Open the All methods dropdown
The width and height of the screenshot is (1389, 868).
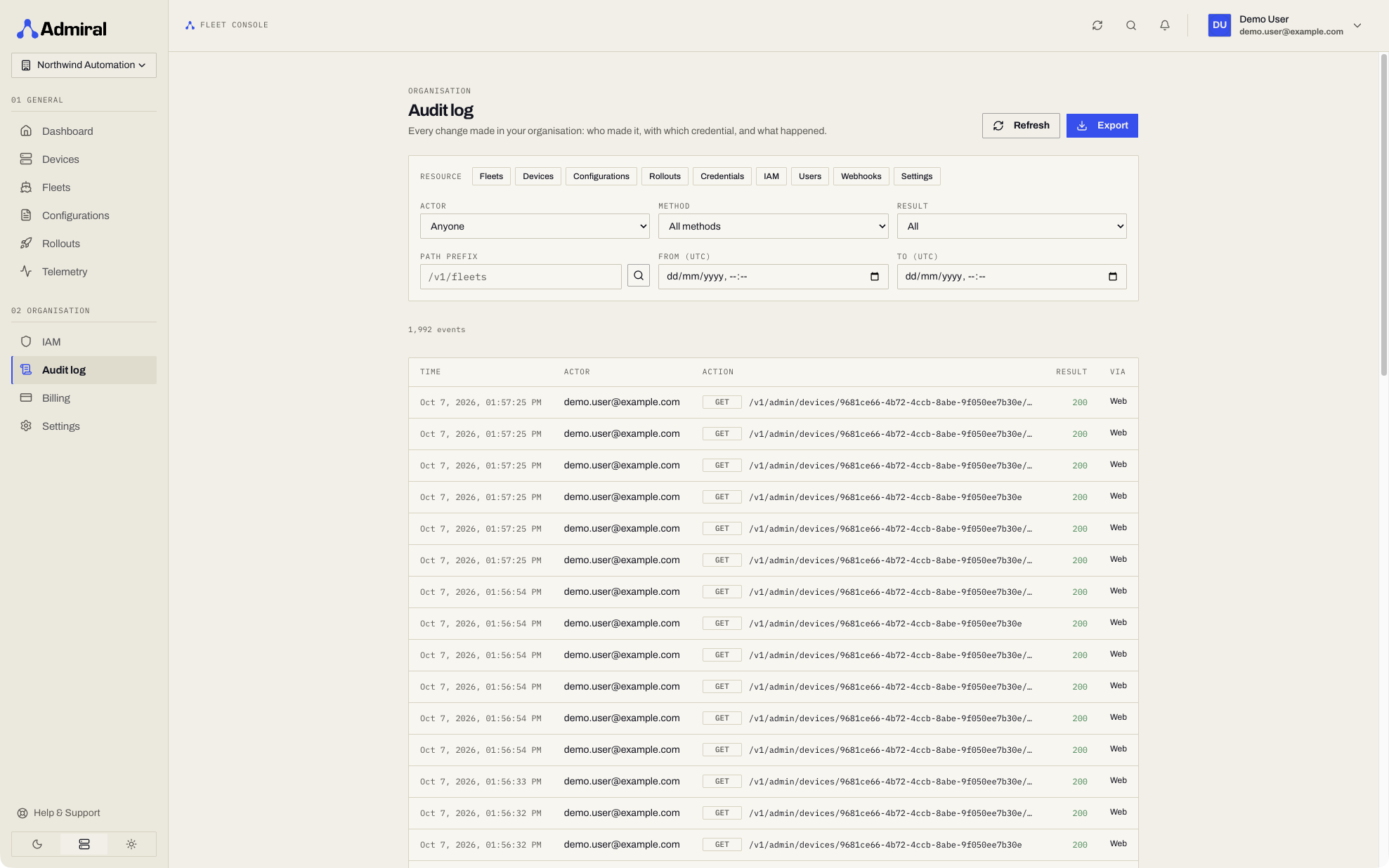coord(773,226)
